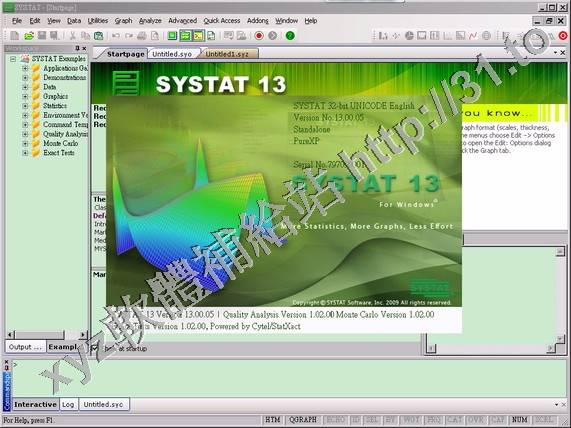Click the pie chart graph toolbar icon
The image size is (571, 428).
coord(409,36)
